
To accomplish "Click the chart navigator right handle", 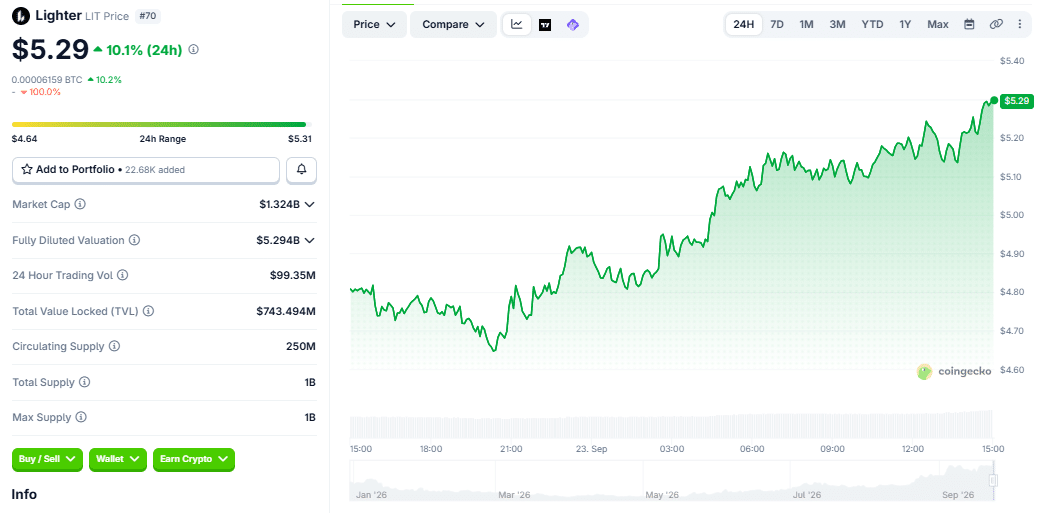I will point(994,480).
